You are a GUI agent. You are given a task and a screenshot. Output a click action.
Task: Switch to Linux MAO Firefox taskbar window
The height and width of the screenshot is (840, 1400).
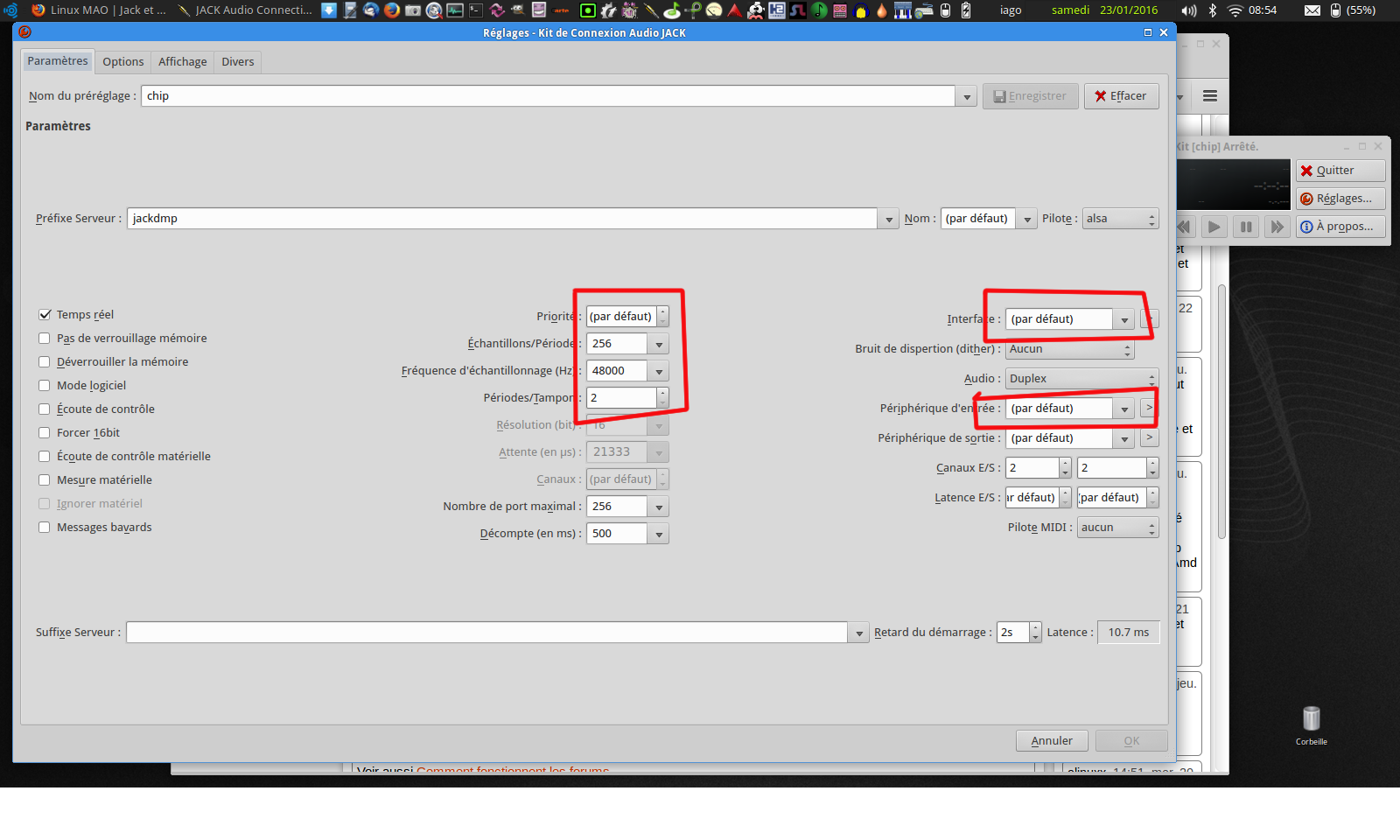click(x=99, y=10)
